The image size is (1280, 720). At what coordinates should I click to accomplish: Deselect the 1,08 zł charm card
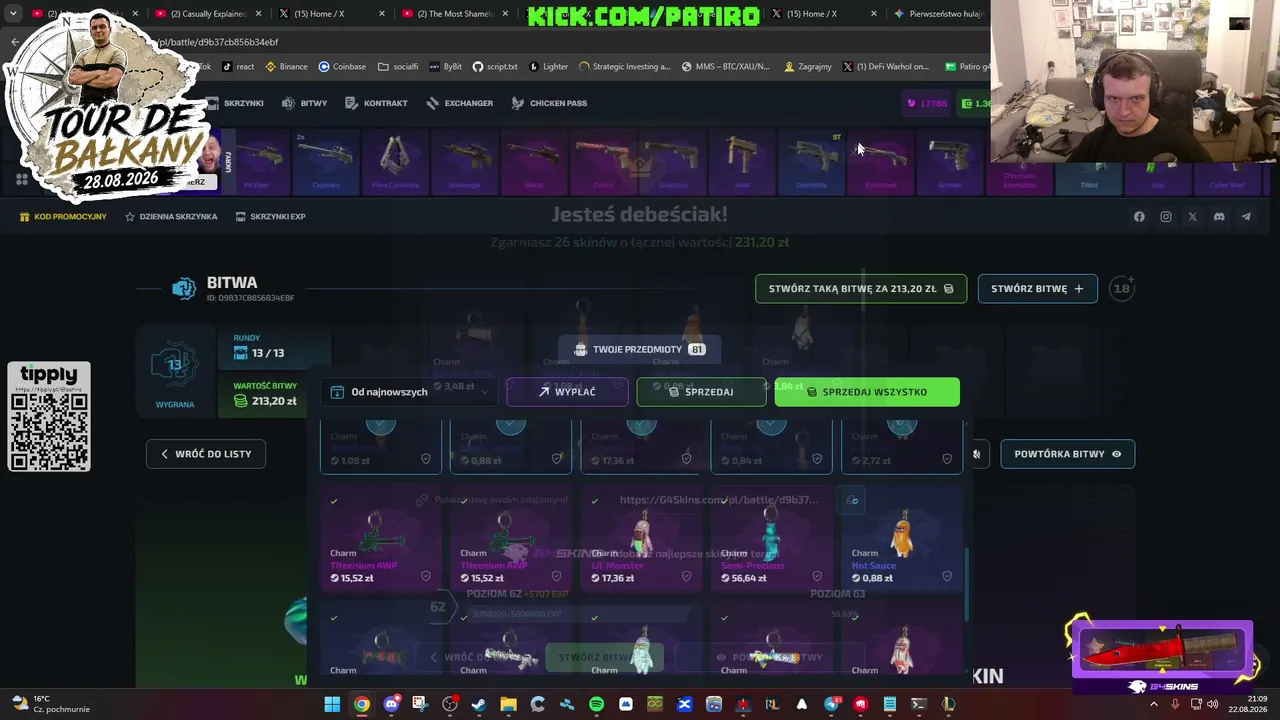[x=381, y=447]
